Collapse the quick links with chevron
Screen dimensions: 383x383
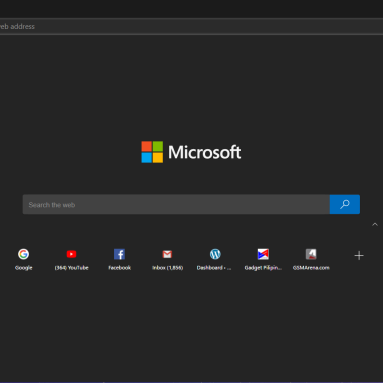pos(375,224)
